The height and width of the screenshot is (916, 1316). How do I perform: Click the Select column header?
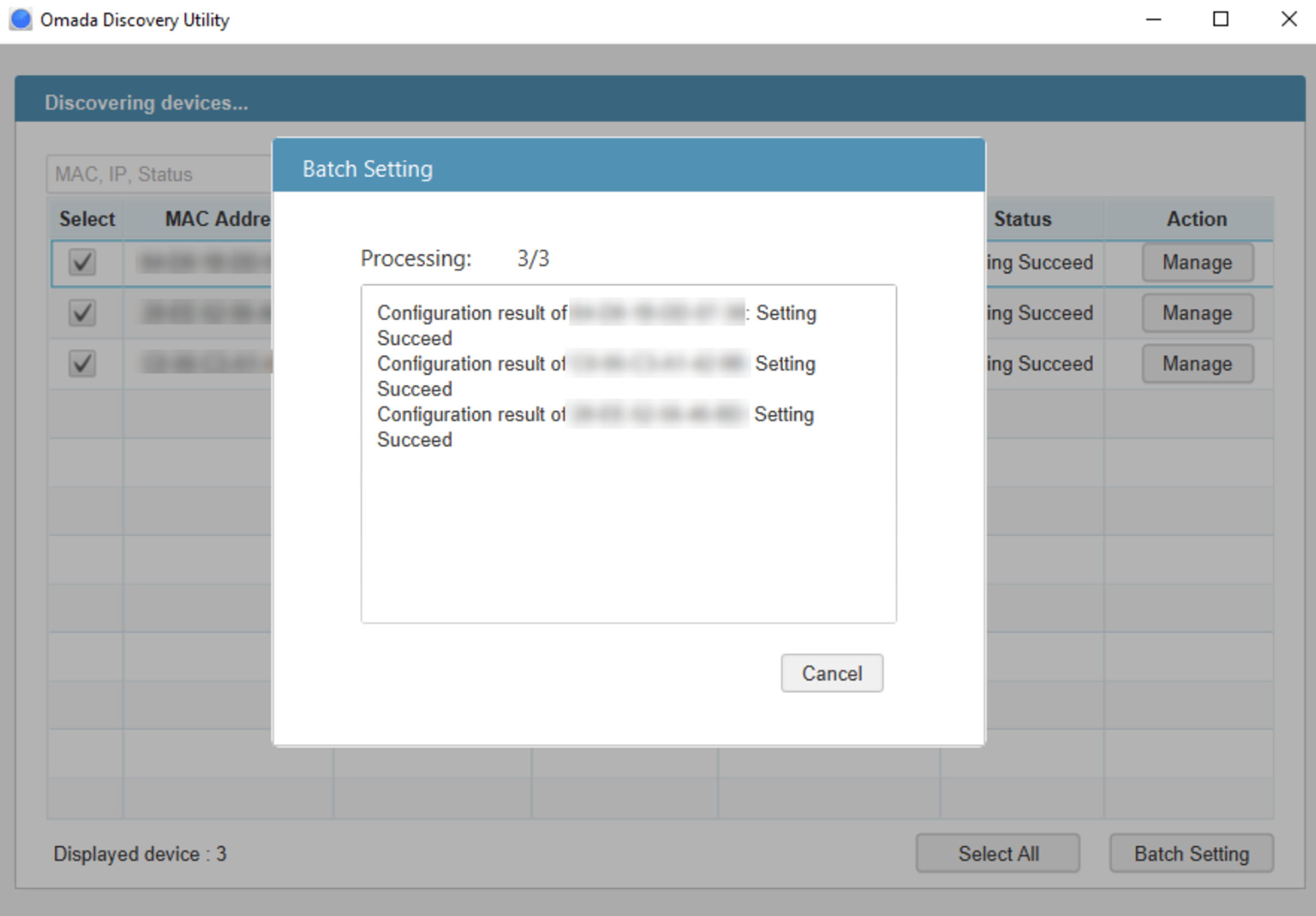(87, 219)
